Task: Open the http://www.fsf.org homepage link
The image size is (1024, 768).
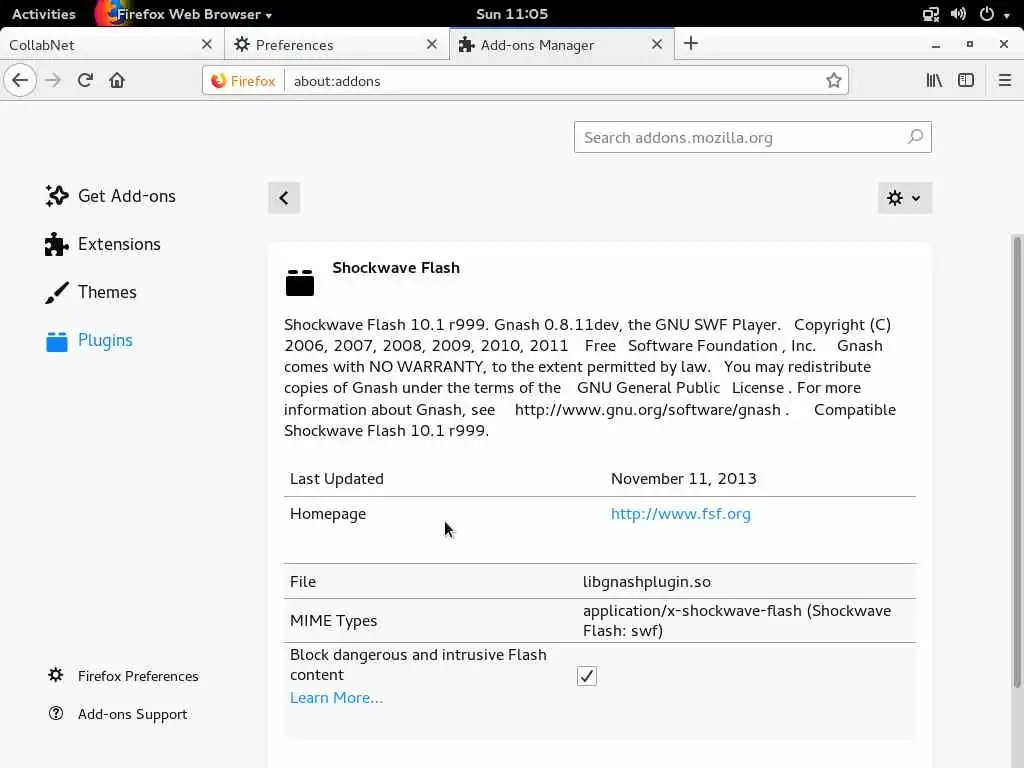Action: coord(680,514)
